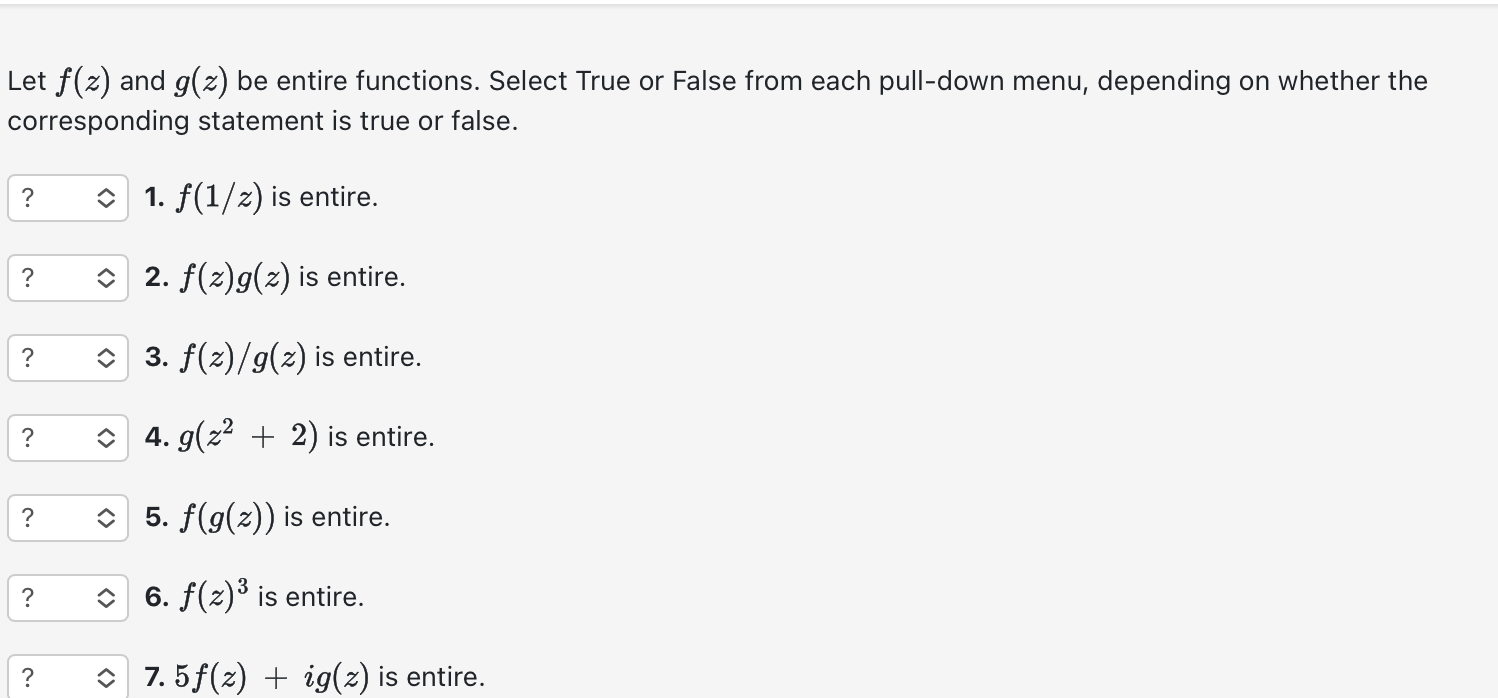This screenshot has width=1498, height=698.
Task: Open the dropdown for f(g(z)) is entire
Action: [x=67, y=517]
